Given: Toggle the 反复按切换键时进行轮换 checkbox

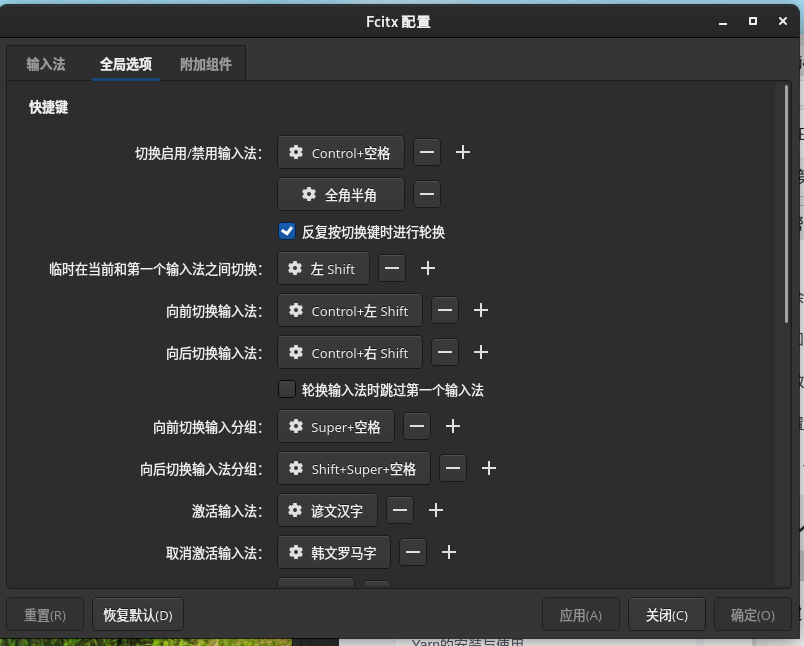Looking at the screenshot, I should [287, 231].
